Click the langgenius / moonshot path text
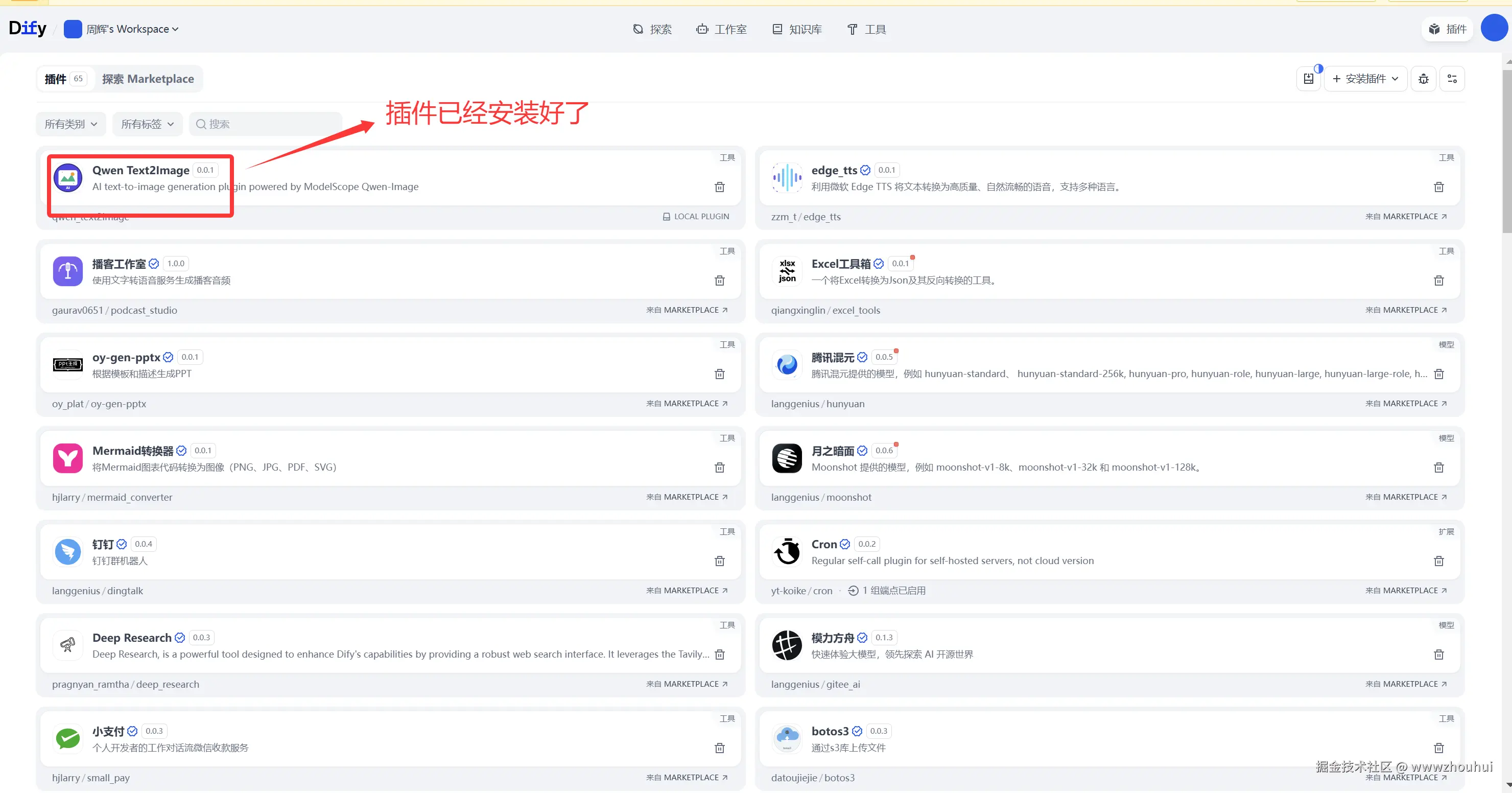Viewport: 1512px width, 793px height. click(x=821, y=497)
